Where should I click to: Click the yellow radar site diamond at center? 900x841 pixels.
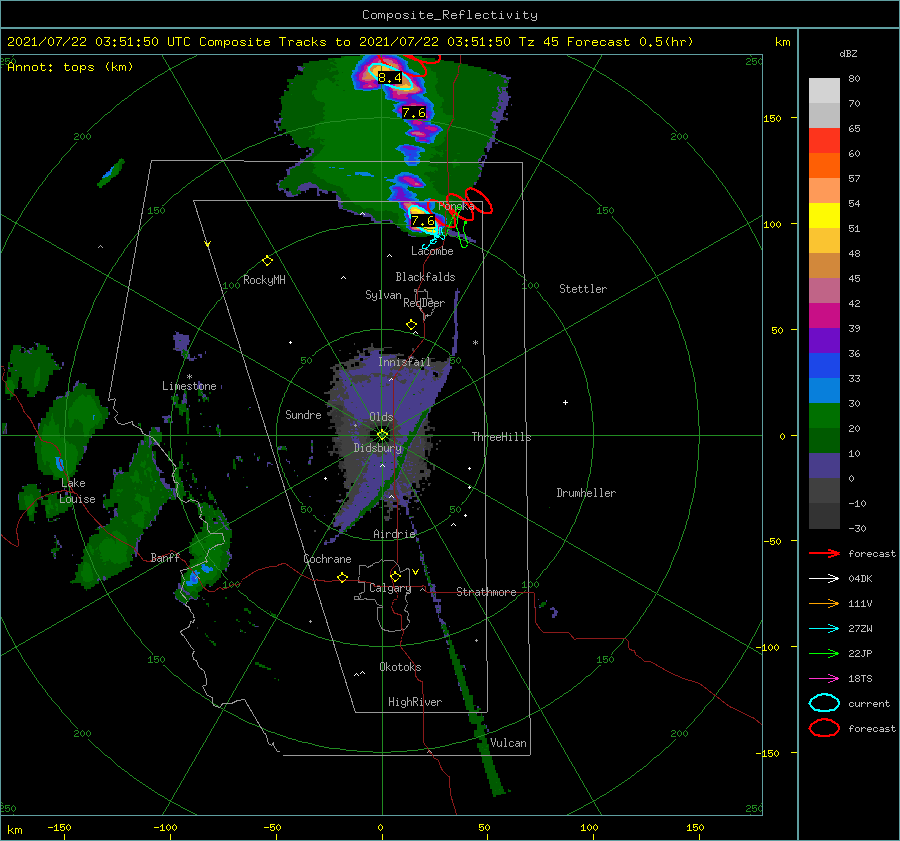click(x=382, y=435)
